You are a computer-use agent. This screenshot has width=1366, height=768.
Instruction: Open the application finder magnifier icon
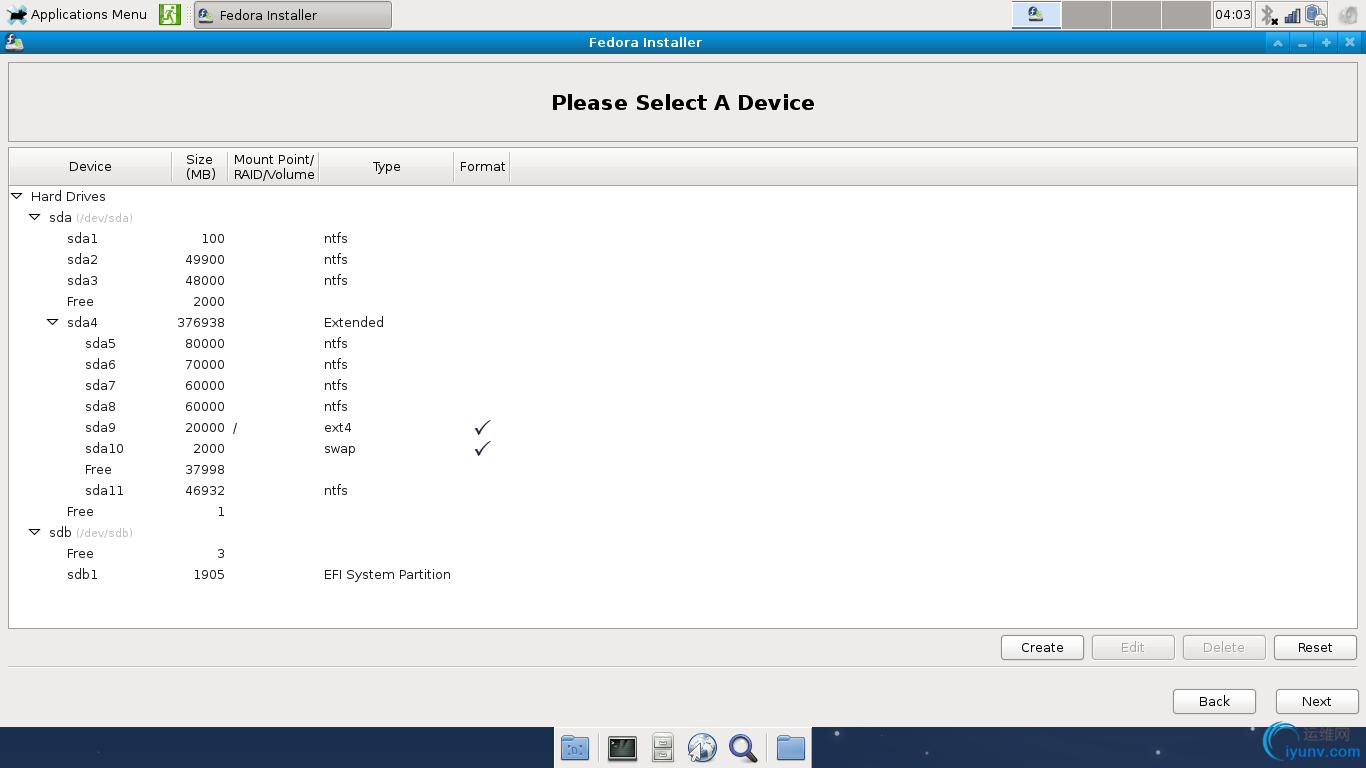(x=743, y=748)
